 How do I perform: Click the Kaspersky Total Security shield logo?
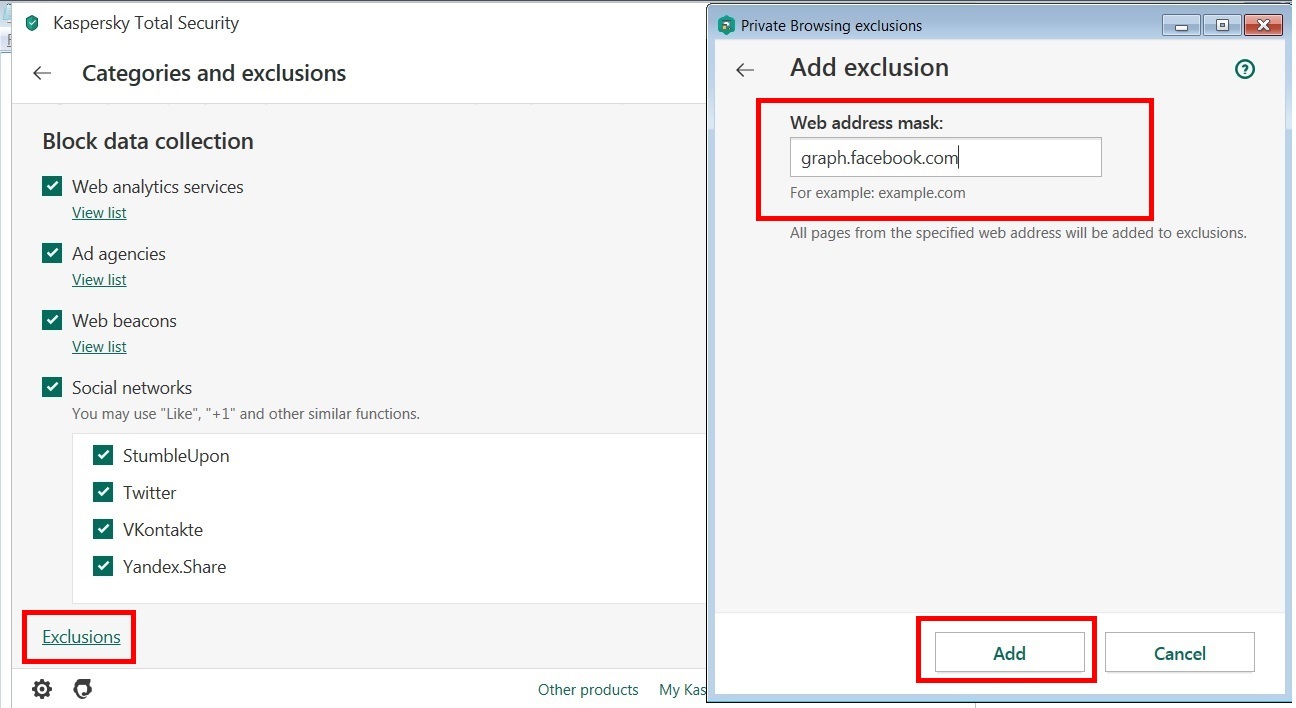coord(32,22)
